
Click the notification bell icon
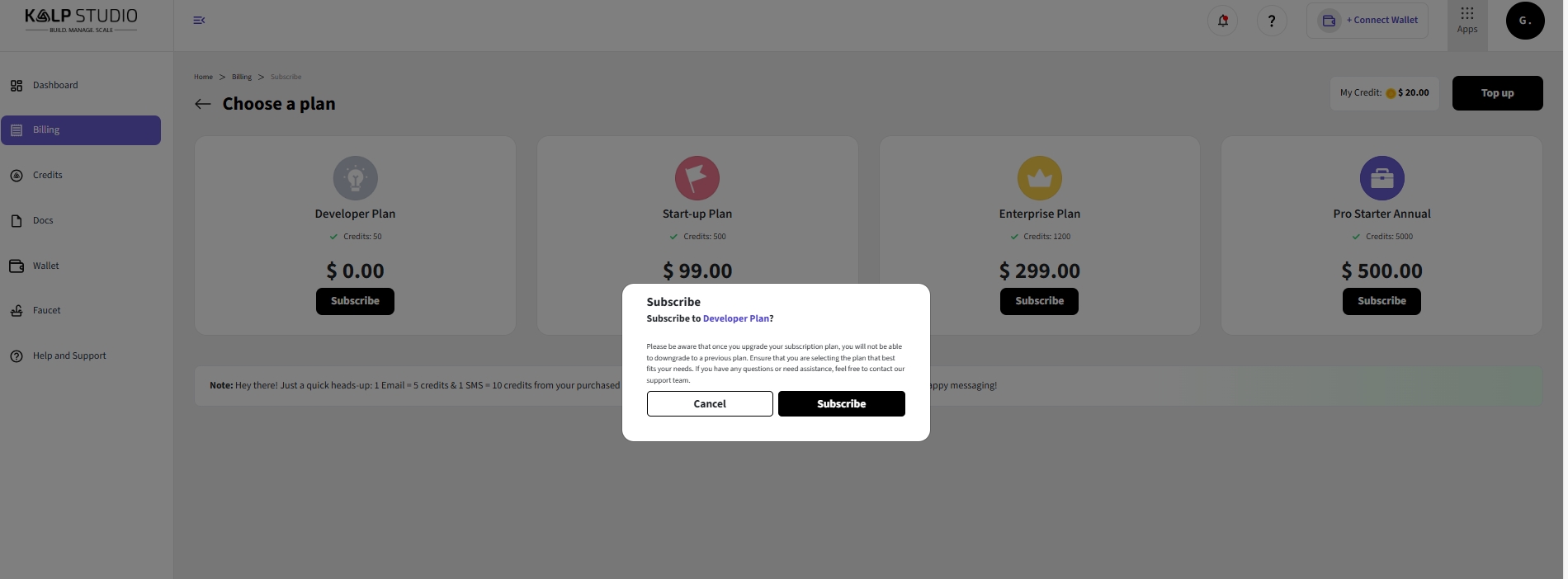[x=1222, y=21]
